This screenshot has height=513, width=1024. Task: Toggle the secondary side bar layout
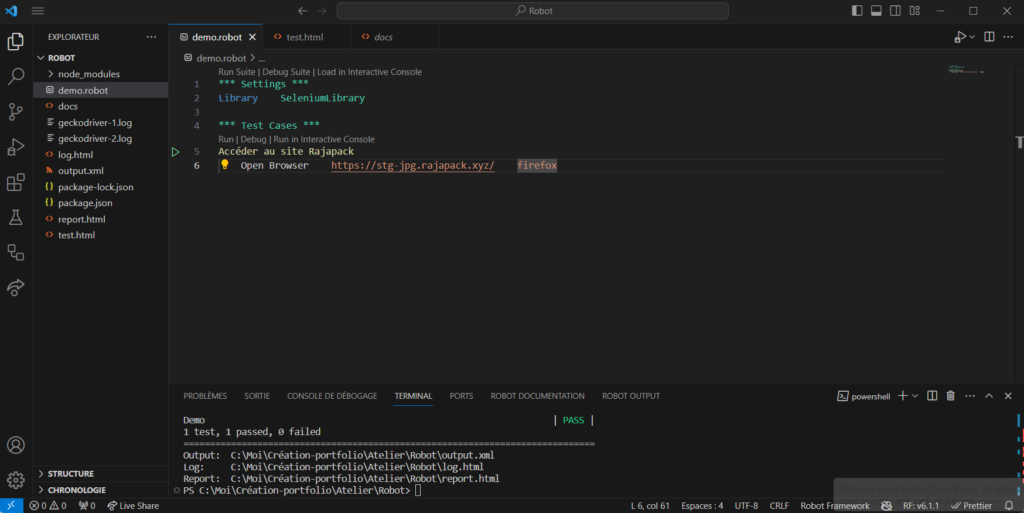pos(895,10)
